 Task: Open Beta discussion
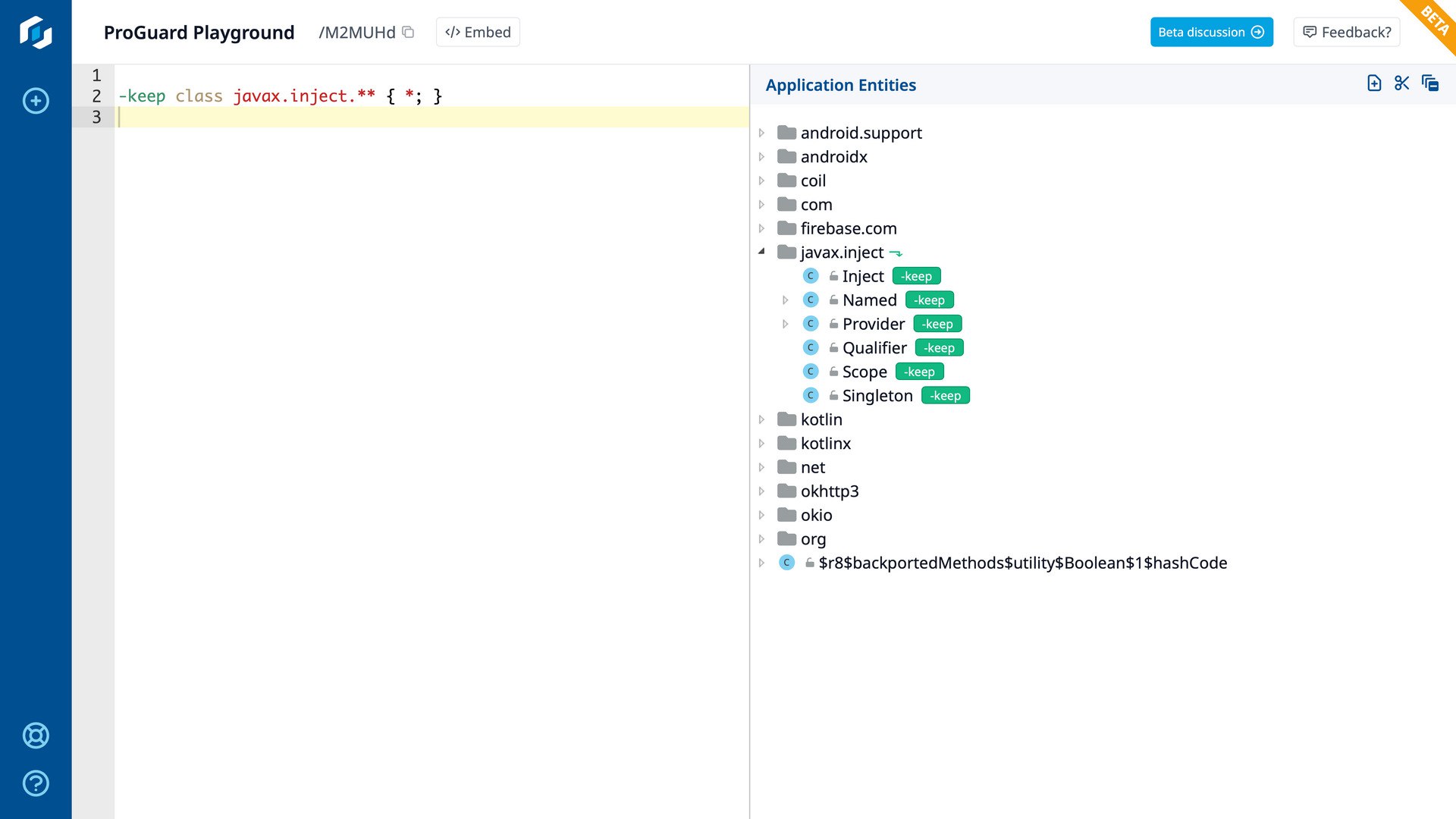1211,32
